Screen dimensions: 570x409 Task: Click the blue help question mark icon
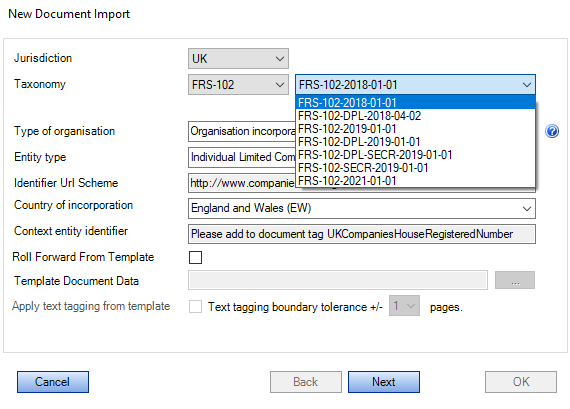point(552,131)
